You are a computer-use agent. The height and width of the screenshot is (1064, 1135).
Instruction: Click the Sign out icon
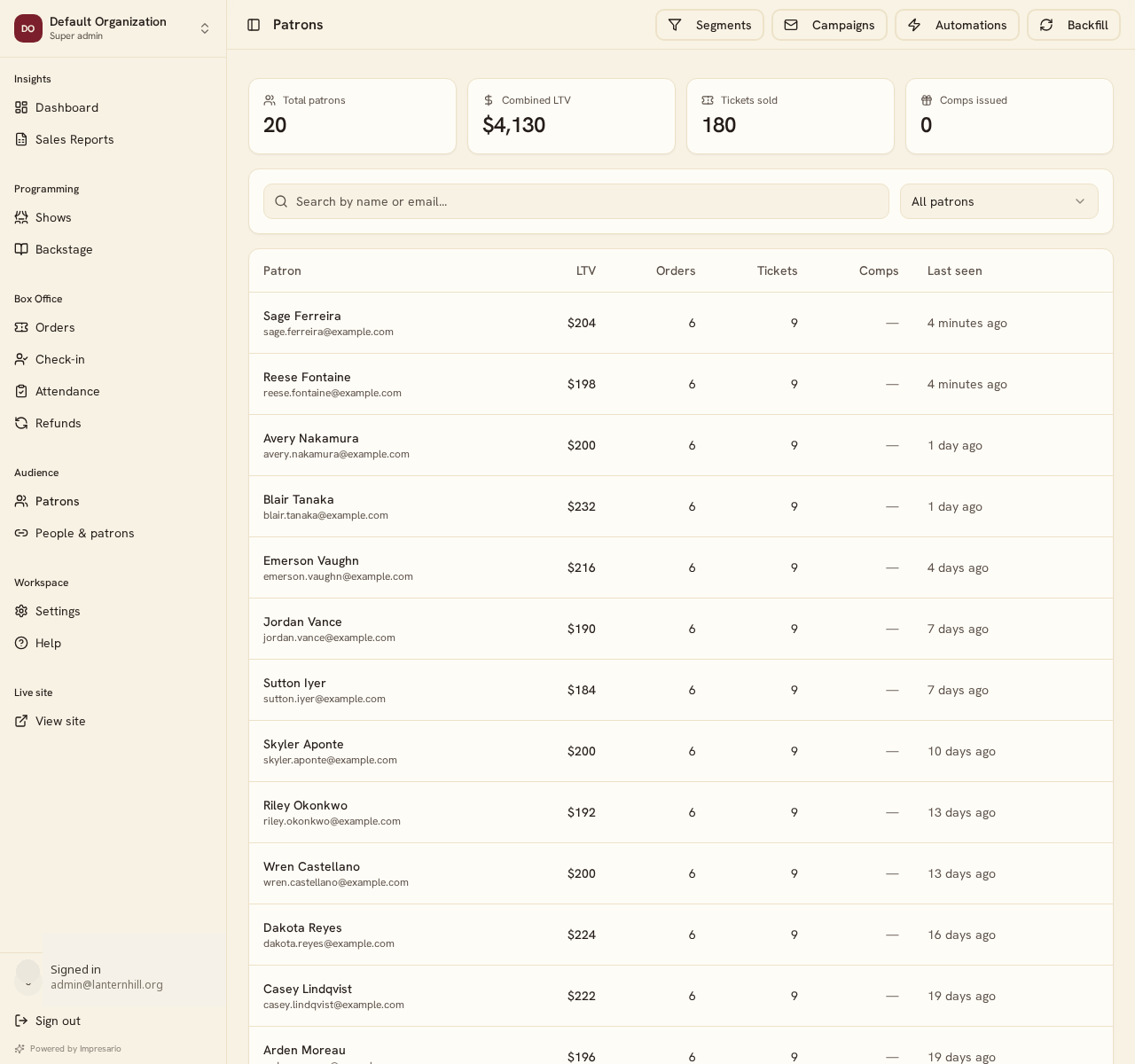click(x=21, y=1021)
